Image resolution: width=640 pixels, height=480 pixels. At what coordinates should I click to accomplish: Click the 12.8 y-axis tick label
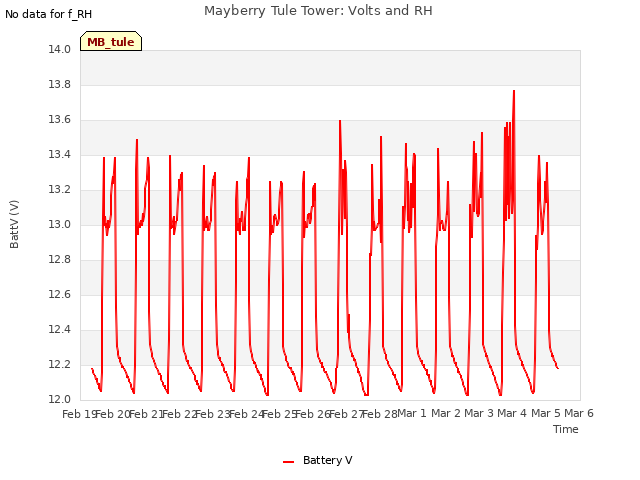coord(60,260)
